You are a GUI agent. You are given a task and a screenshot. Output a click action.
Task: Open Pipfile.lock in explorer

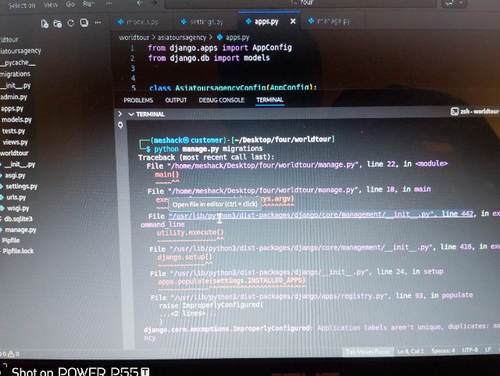(18, 251)
